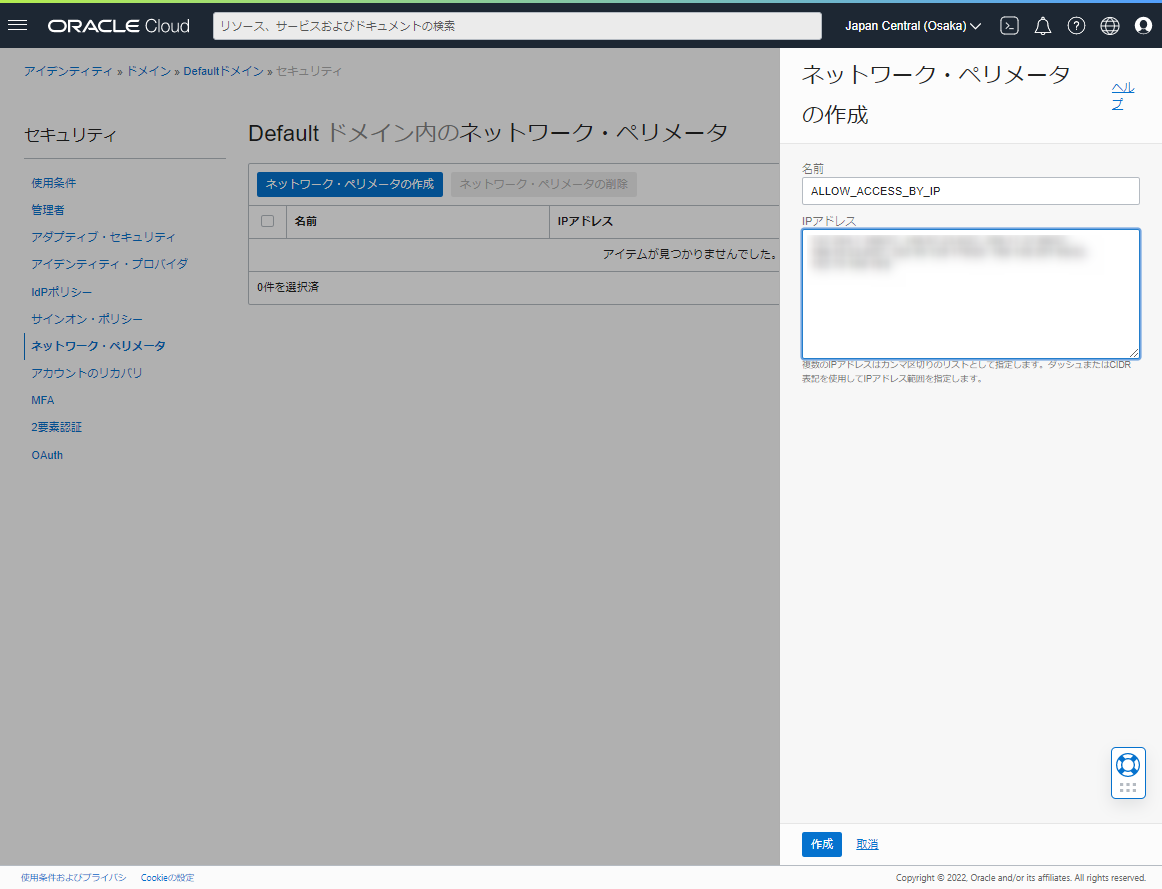This screenshot has width=1162, height=889.
Task: Select ネットワーク・ペリメータ in the sidebar
Action: pos(99,346)
